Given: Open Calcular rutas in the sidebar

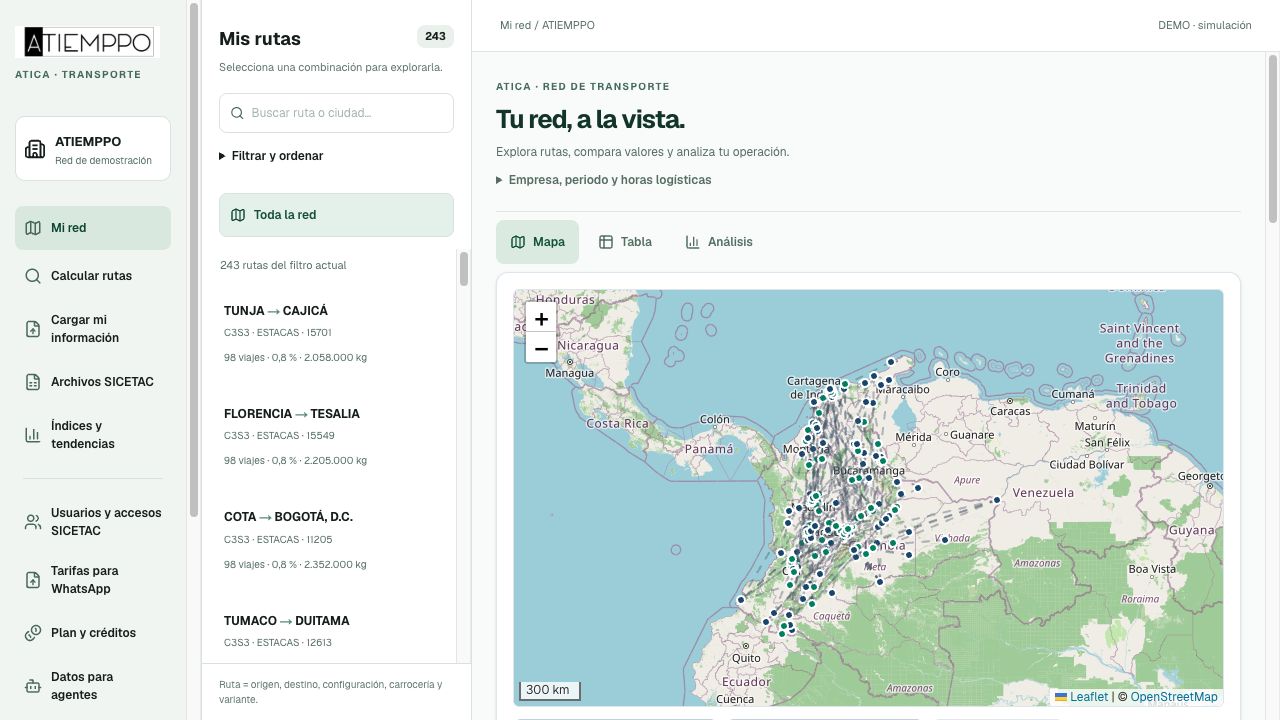Looking at the screenshot, I should click(x=93, y=276).
